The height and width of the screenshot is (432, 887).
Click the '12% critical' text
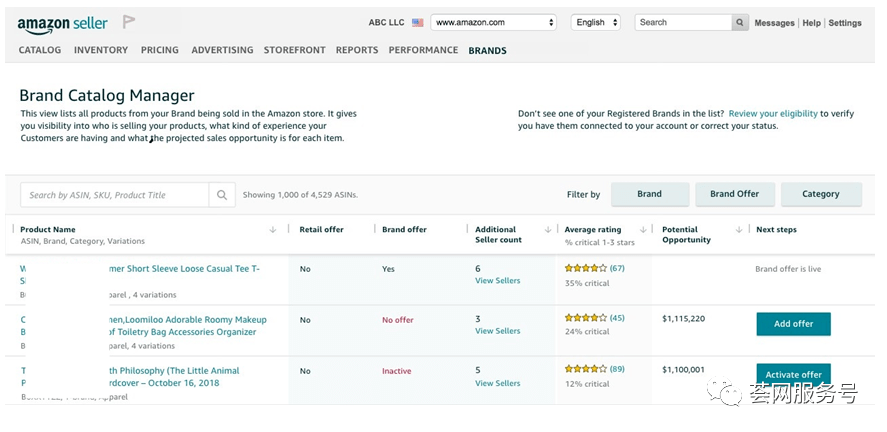587,384
